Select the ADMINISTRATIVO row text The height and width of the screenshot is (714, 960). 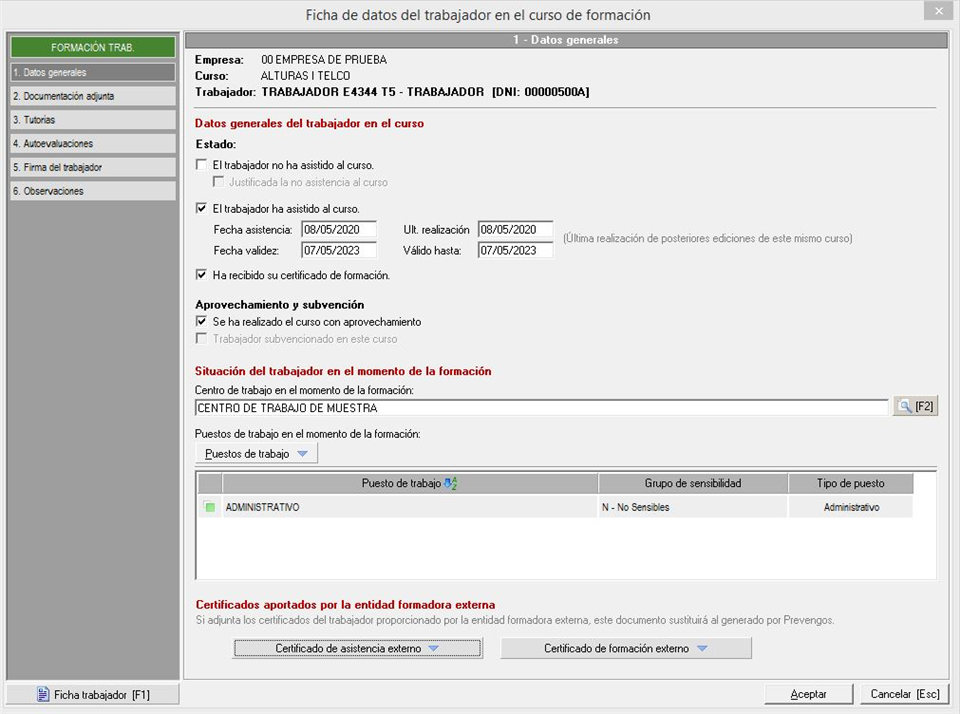coord(263,507)
